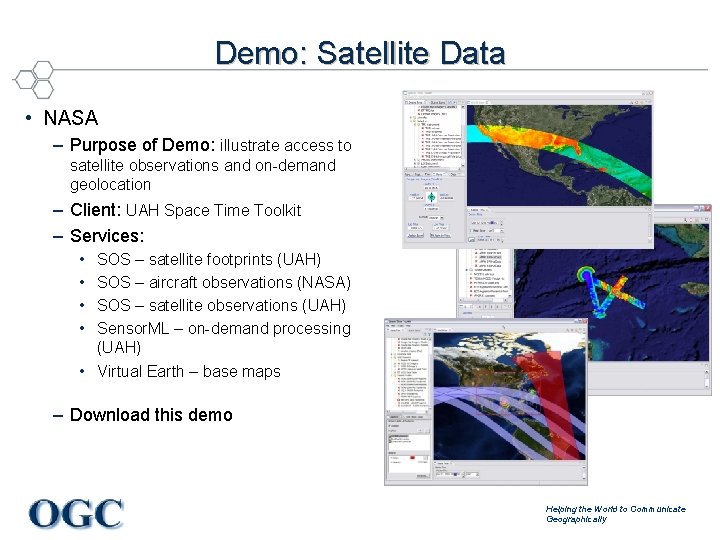
Task: Open the 'Download this demo' link
Action: [151, 415]
